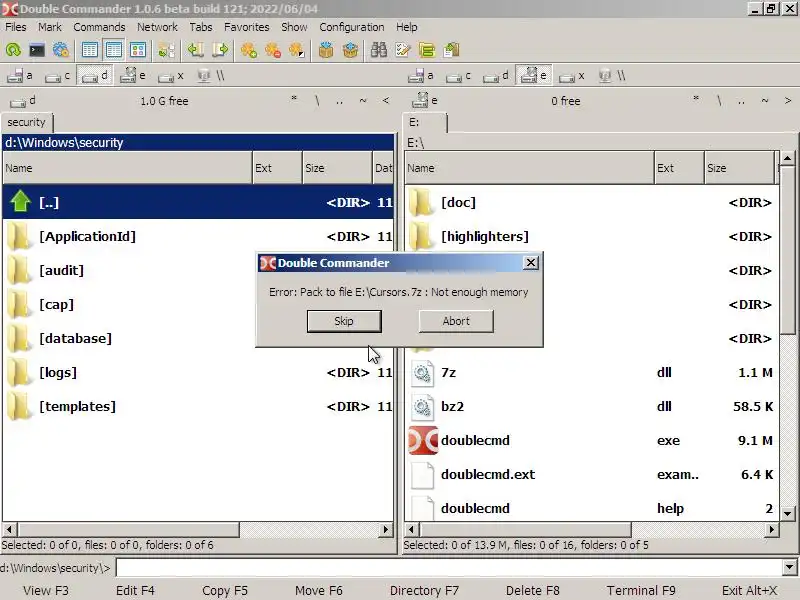
Task: Switch to Thumbnails view toolbar icon
Action: tap(138, 50)
